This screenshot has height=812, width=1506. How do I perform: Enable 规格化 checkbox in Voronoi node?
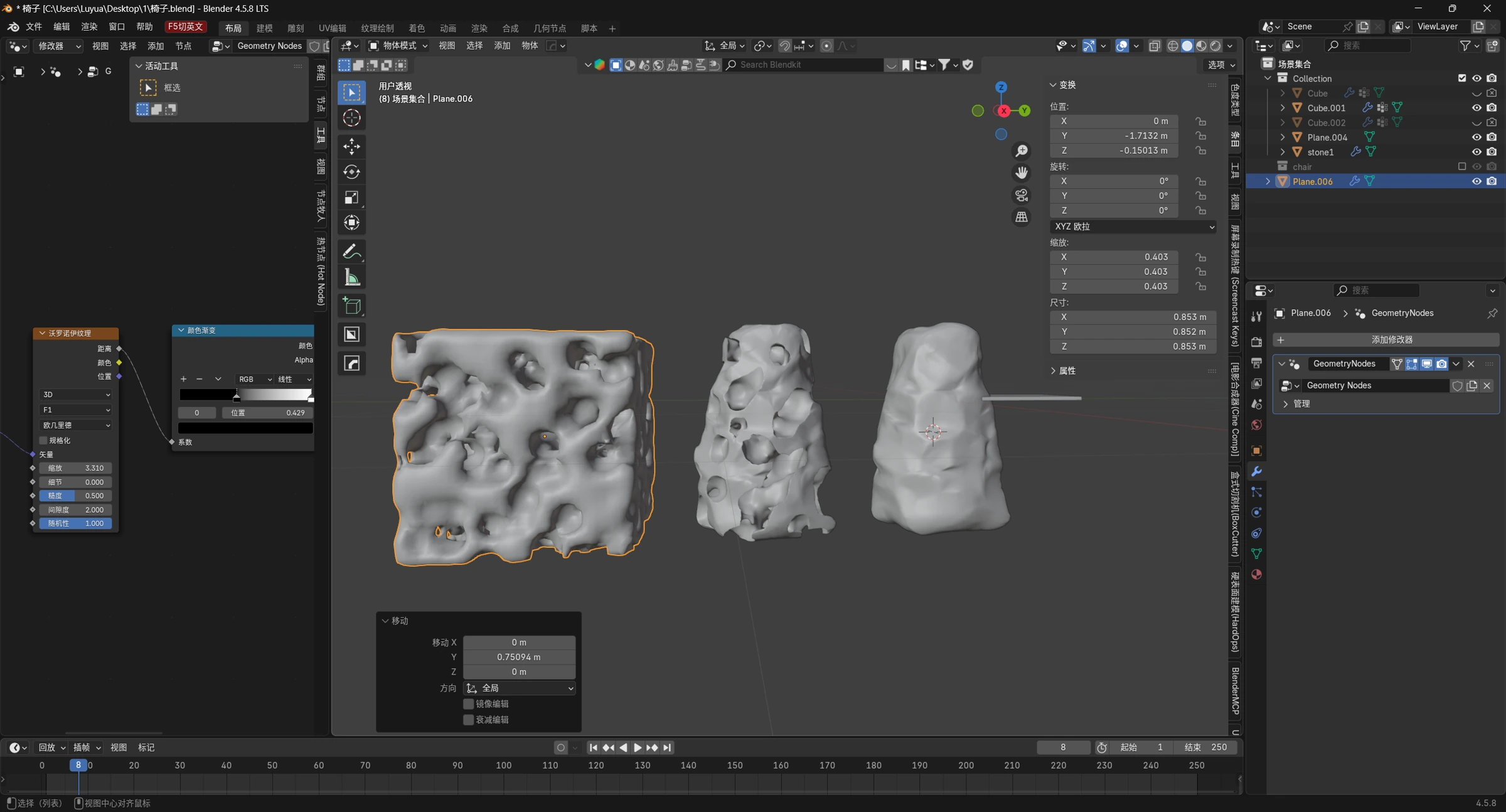[x=43, y=441]
